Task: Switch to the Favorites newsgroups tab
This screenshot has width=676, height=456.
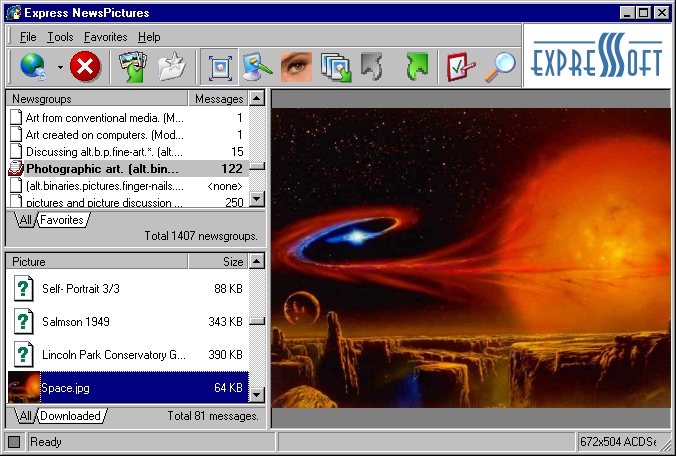Action: click(x=62, y=220)
